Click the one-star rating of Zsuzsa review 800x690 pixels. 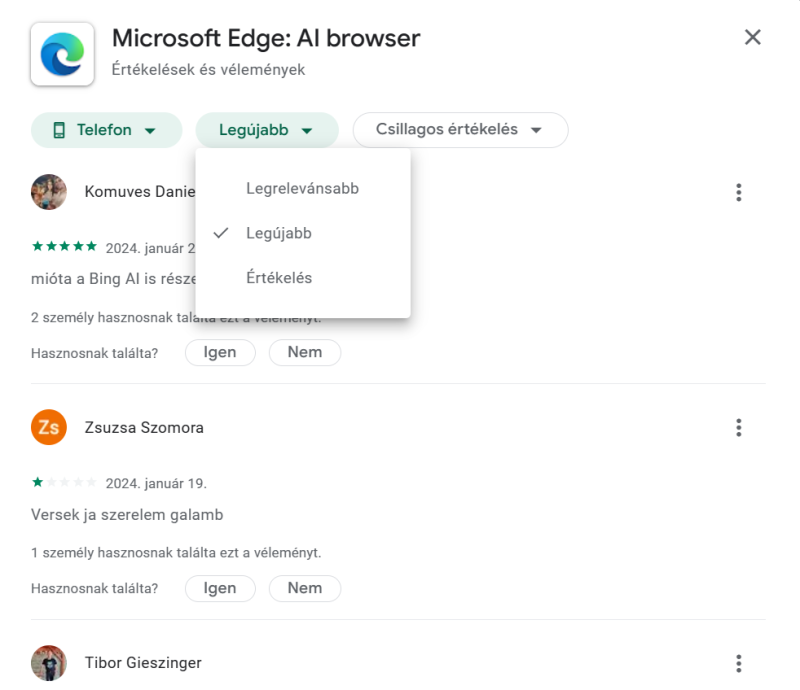click(64, 482)
